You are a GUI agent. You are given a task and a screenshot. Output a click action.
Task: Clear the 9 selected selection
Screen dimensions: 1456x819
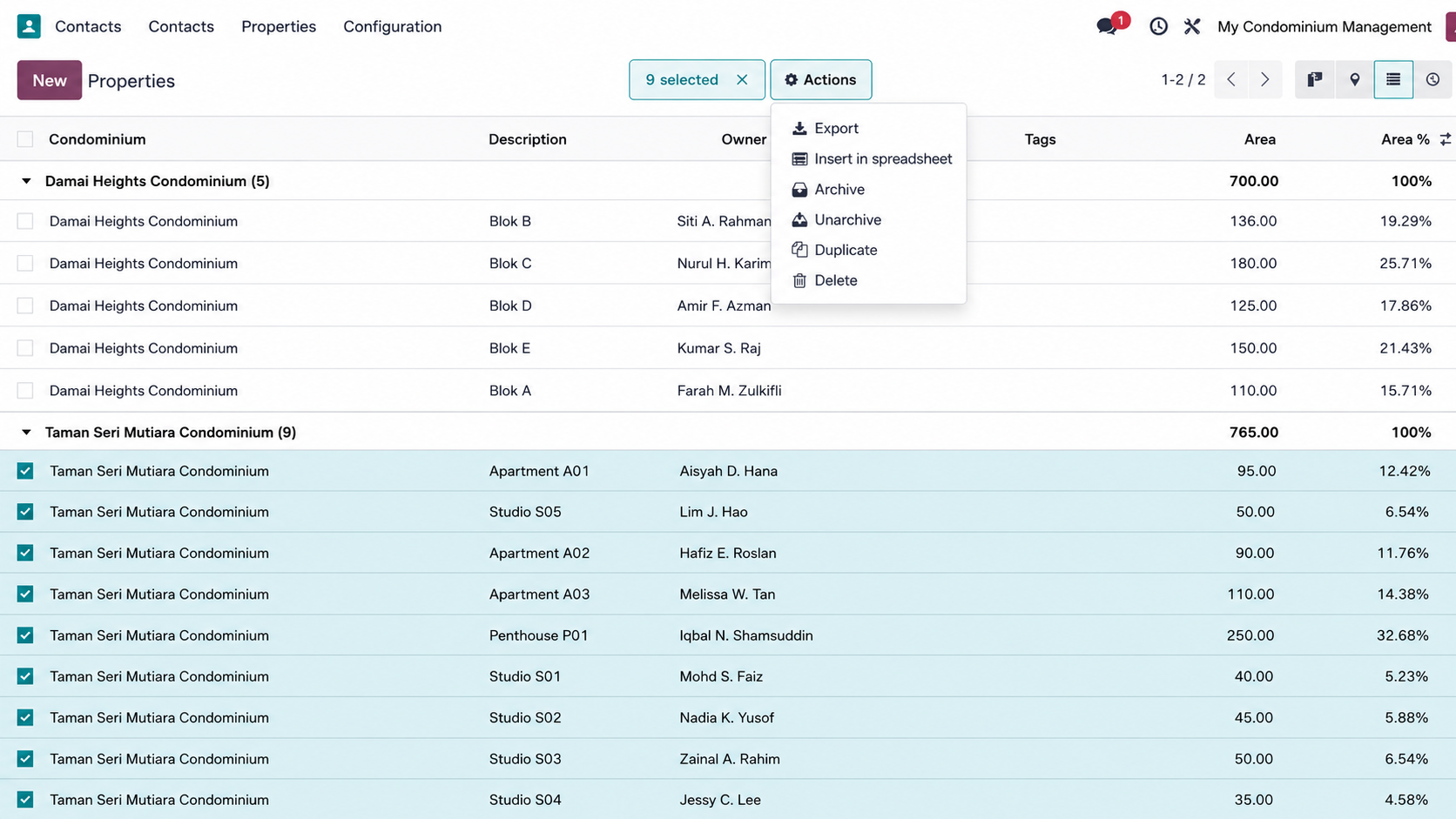[742, 79]
